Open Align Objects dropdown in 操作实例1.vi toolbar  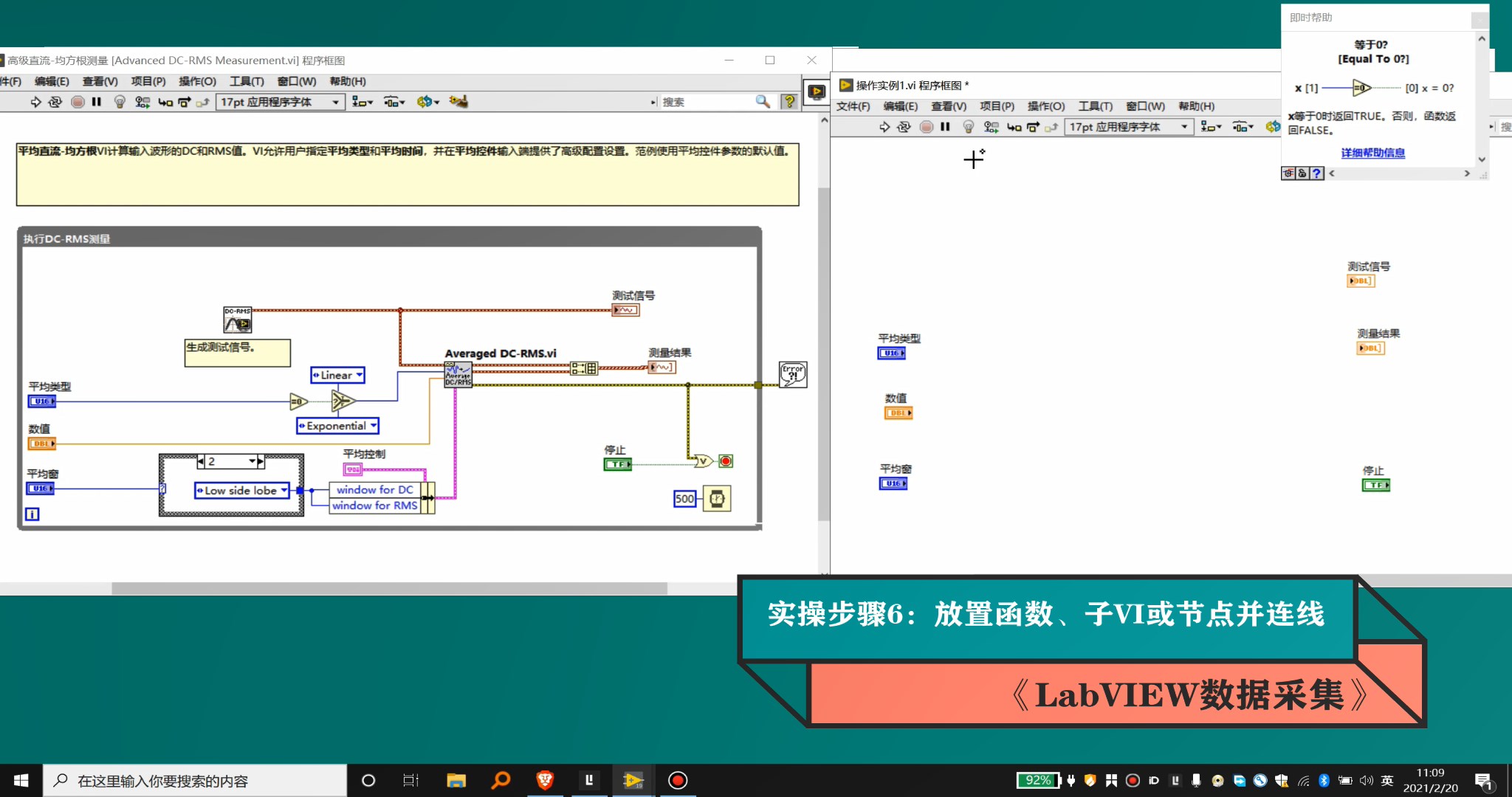click(1212, 127)
